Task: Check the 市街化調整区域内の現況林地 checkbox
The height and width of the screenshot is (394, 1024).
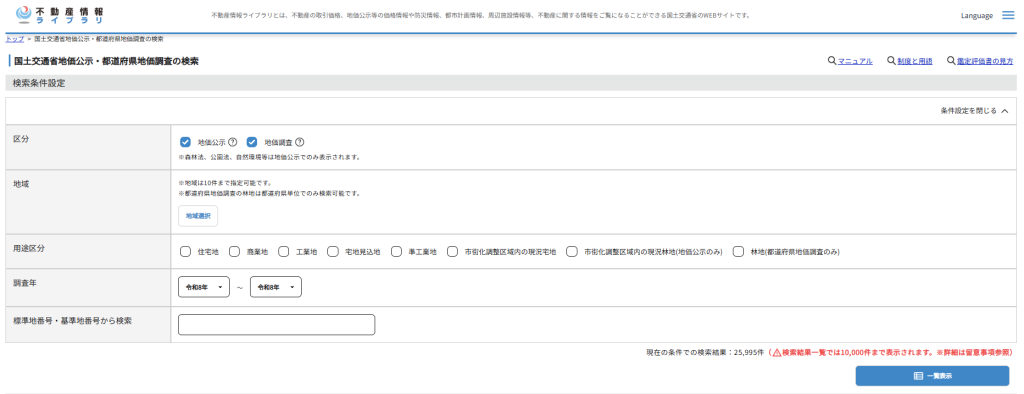Action: coord(572,252)
